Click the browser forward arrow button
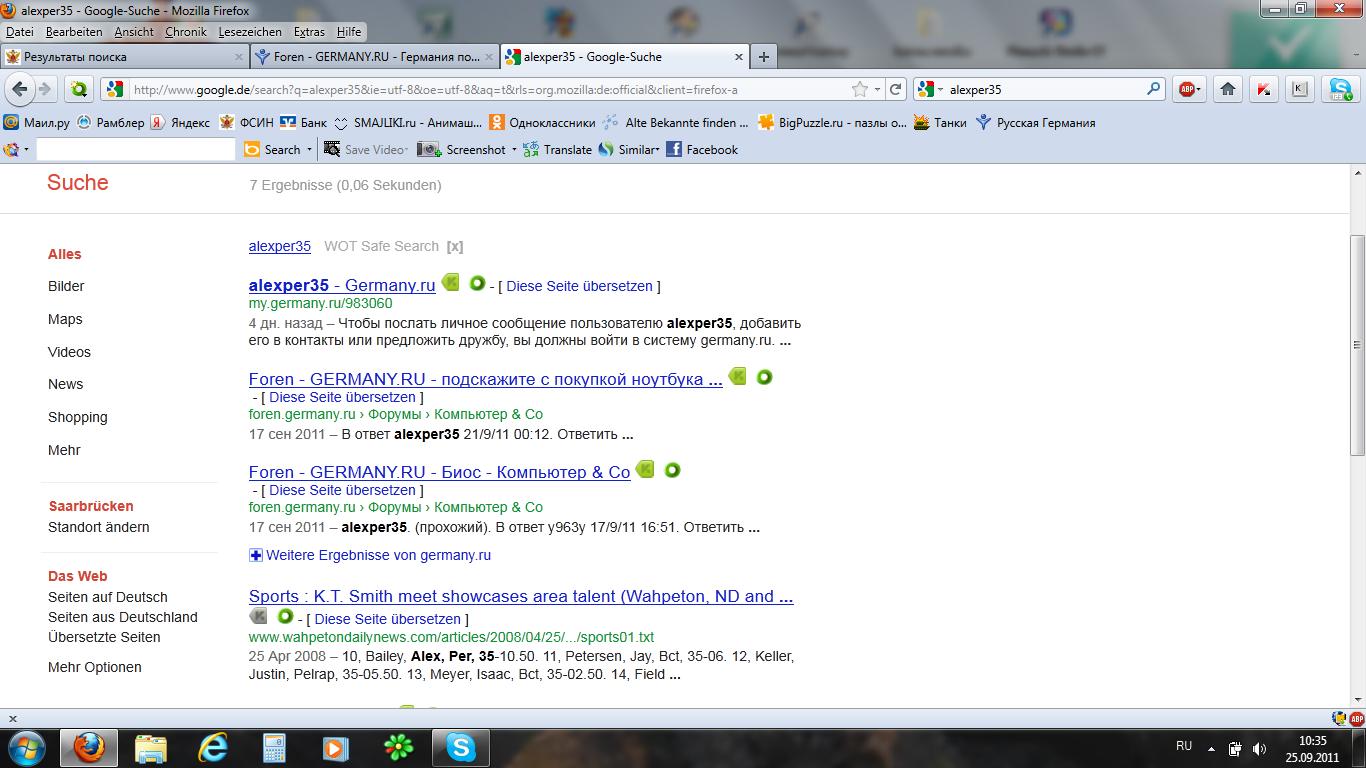1366x768 pixels. 44,89
